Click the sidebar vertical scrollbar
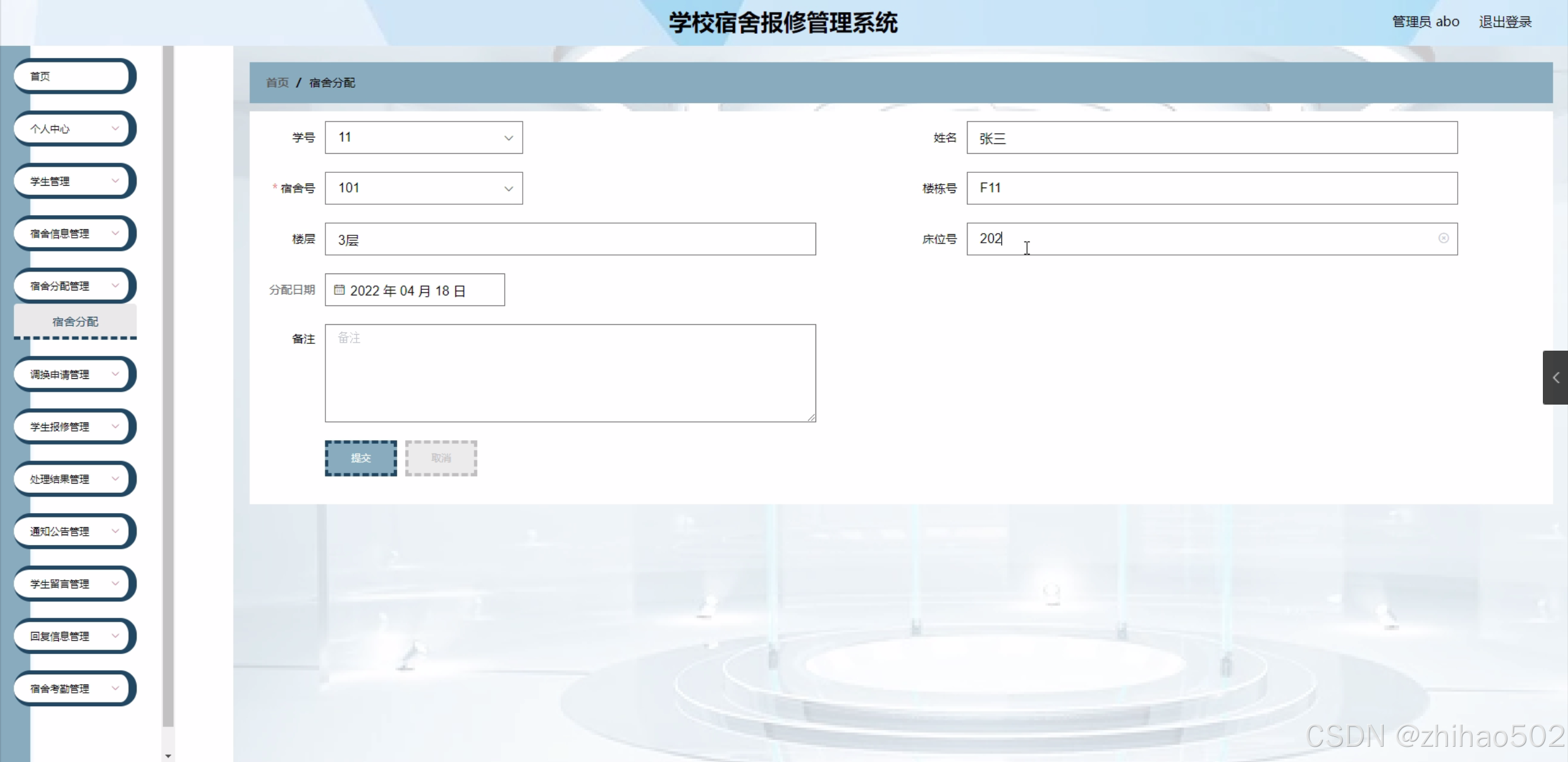Image resolution: width=1568 pixels, height=762 pixels. pos(168,386)
